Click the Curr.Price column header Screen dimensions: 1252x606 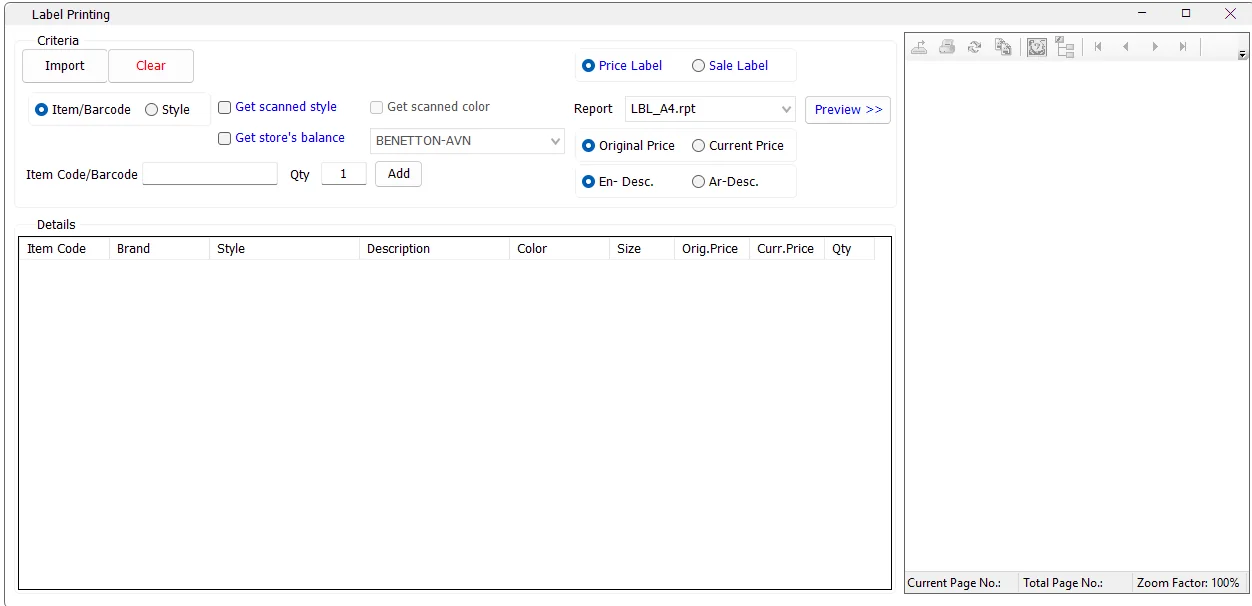(787, 249)
